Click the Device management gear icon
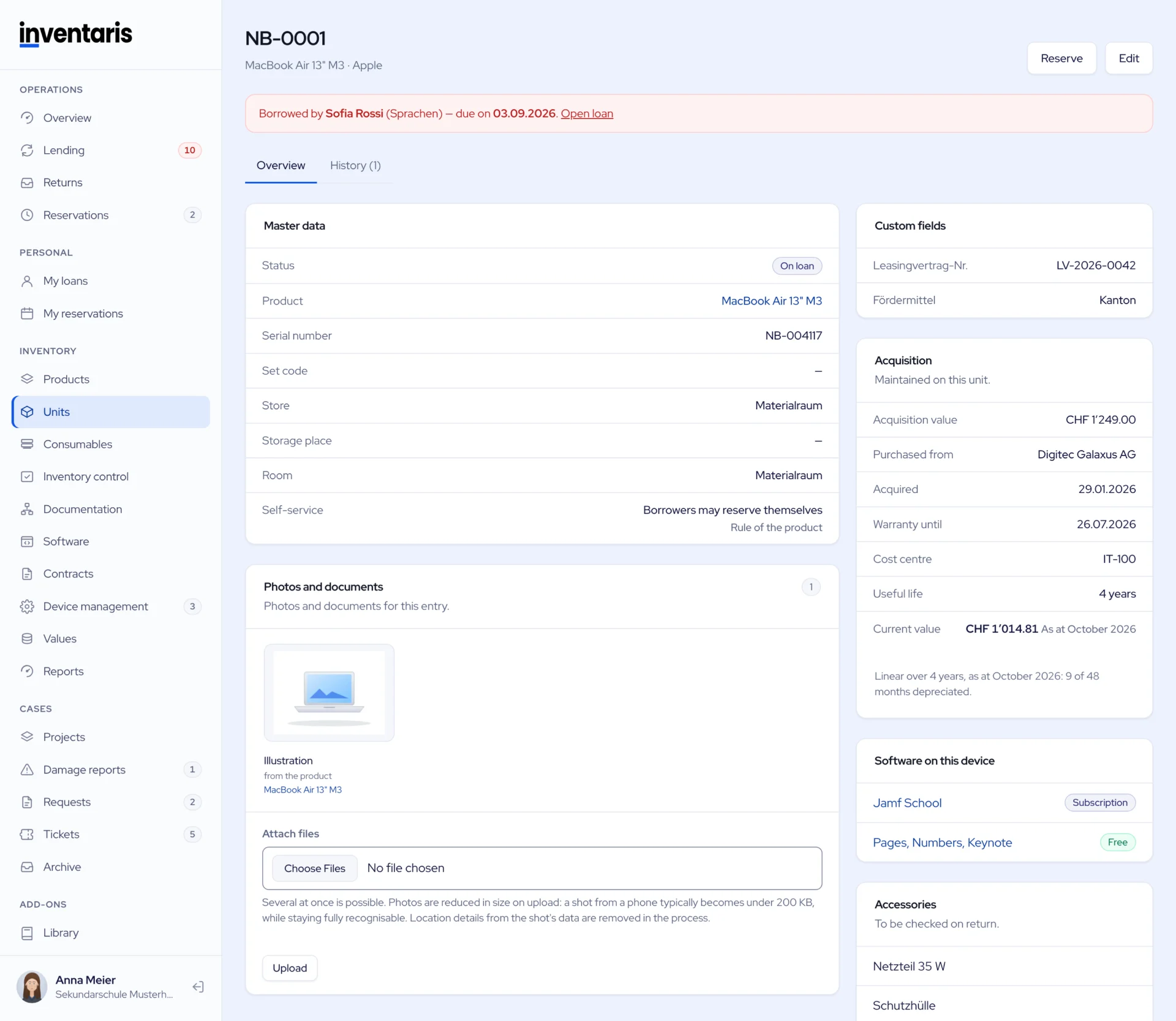Viewport: 1176px width, 1021px height. [27, 606]
